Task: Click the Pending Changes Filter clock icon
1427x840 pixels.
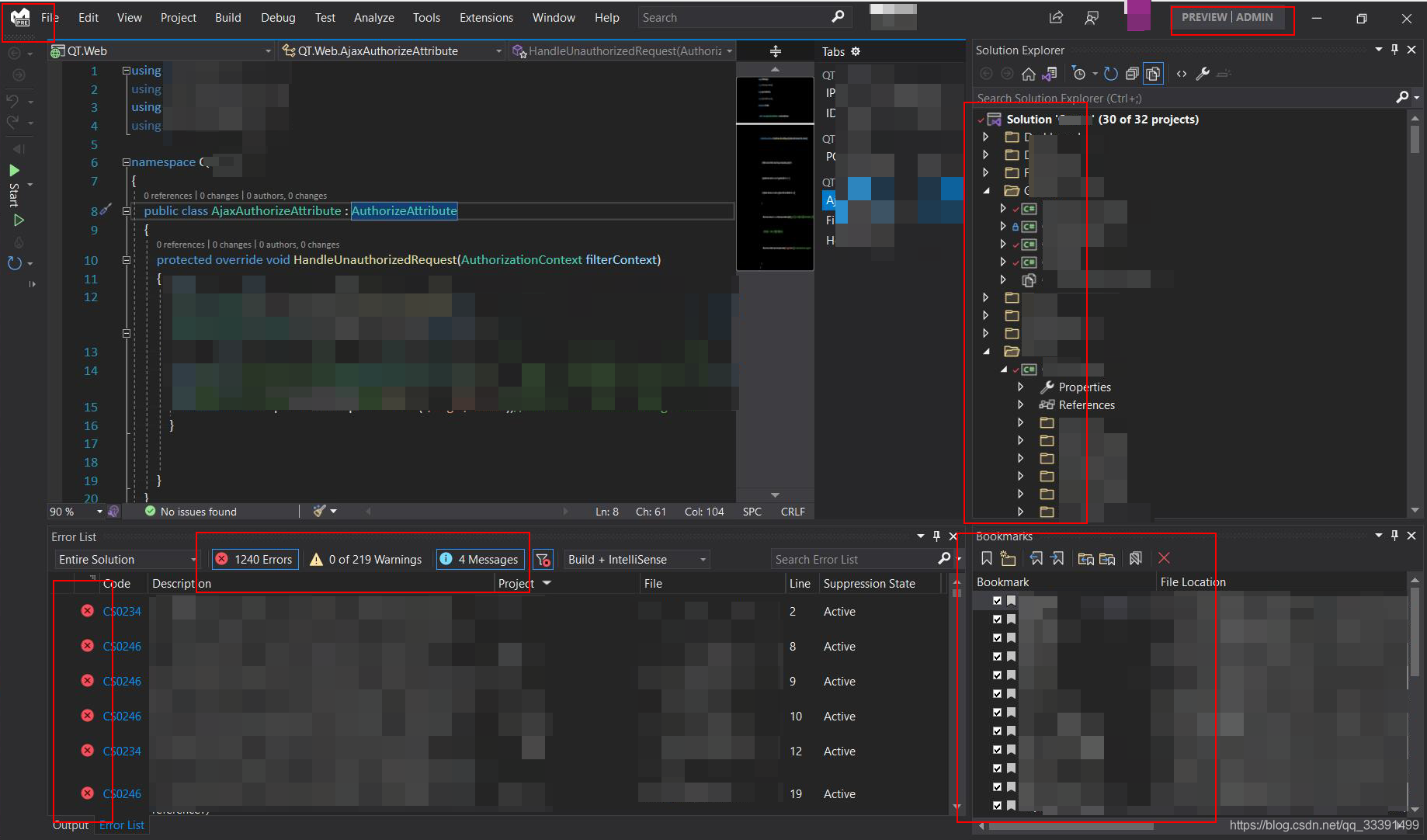Action: (1078, 74)
